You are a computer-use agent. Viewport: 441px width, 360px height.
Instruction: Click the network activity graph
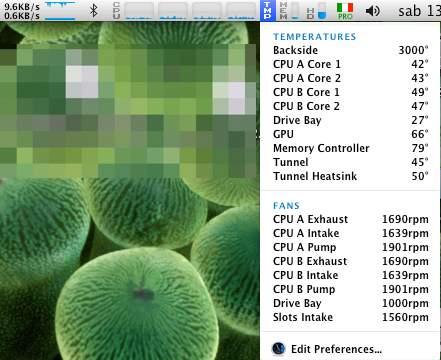pos(60,11)
